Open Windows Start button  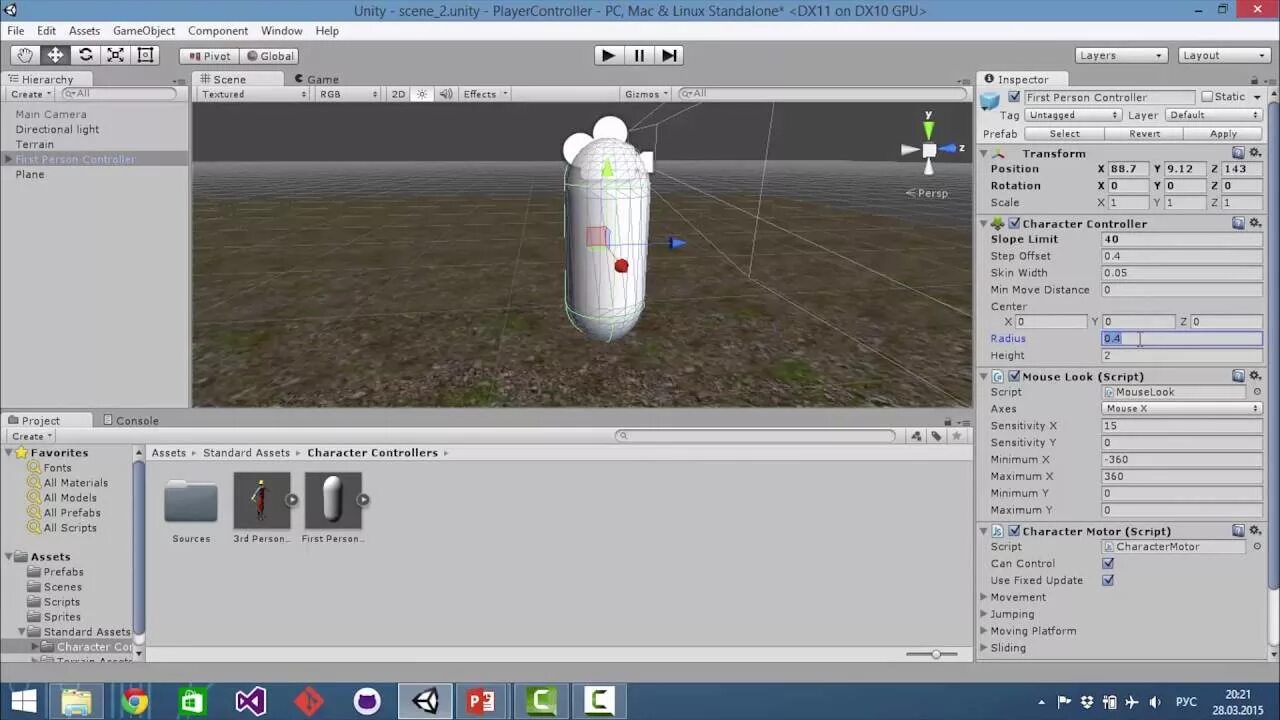tap(23, 701)
